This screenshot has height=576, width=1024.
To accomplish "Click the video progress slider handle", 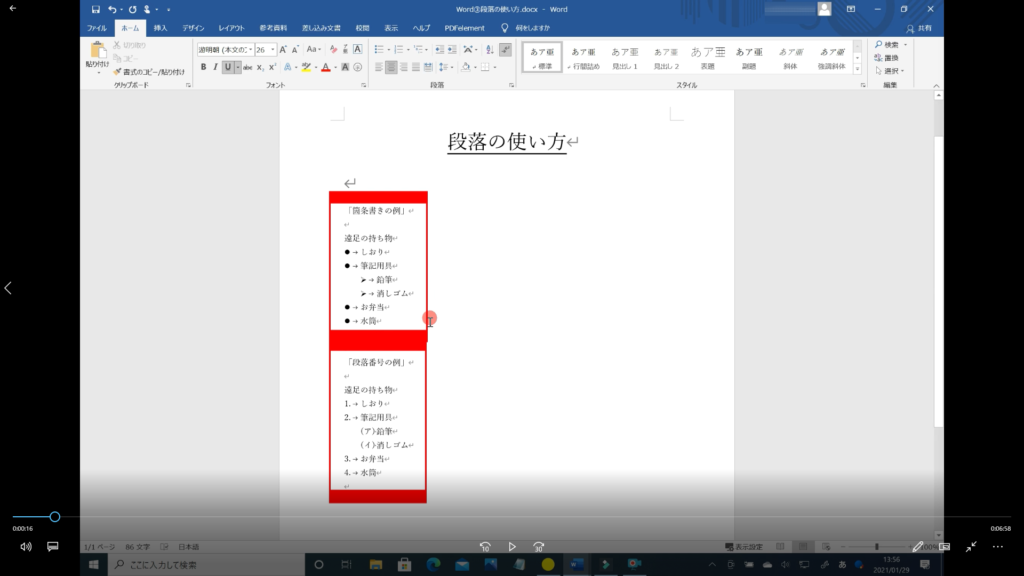I will [55, 517].
